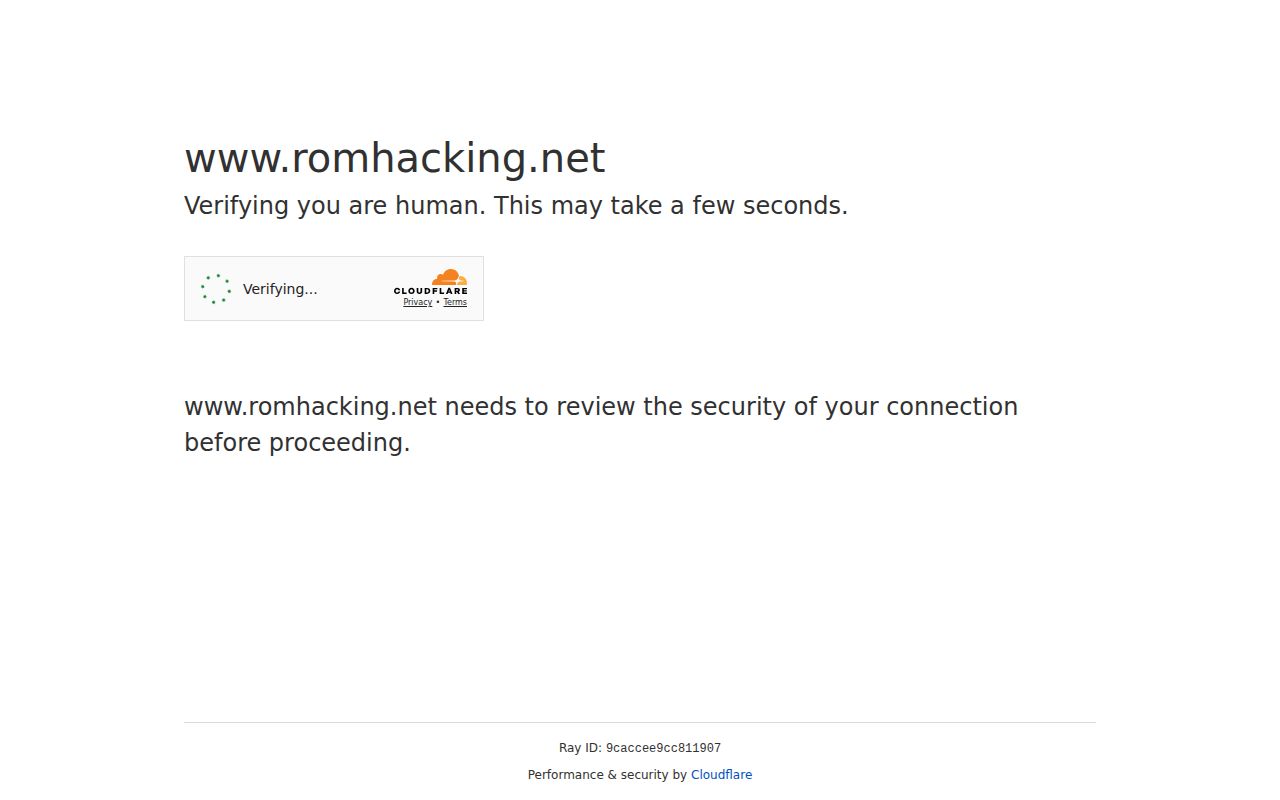Screen dimensions: 1280x800
Task: Select the CLOUDFLARE wordmark in the widget
Action: click(x=432, y=291)
